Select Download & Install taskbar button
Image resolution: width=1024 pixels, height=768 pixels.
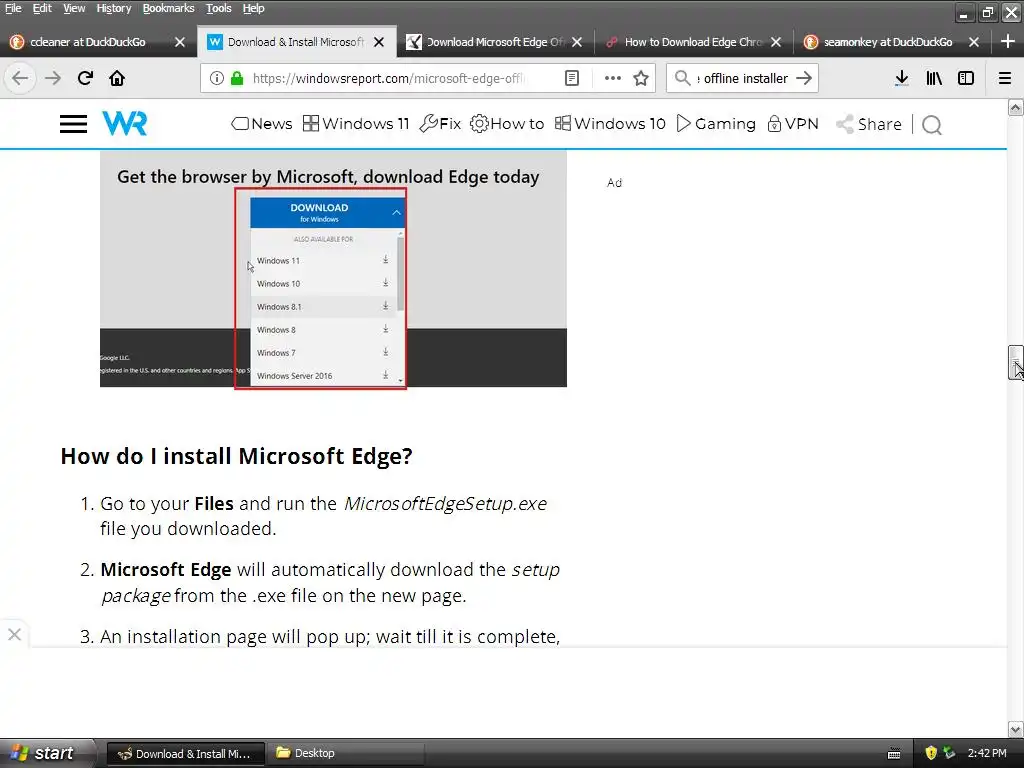pyautogui.click(x=185, y=754)
